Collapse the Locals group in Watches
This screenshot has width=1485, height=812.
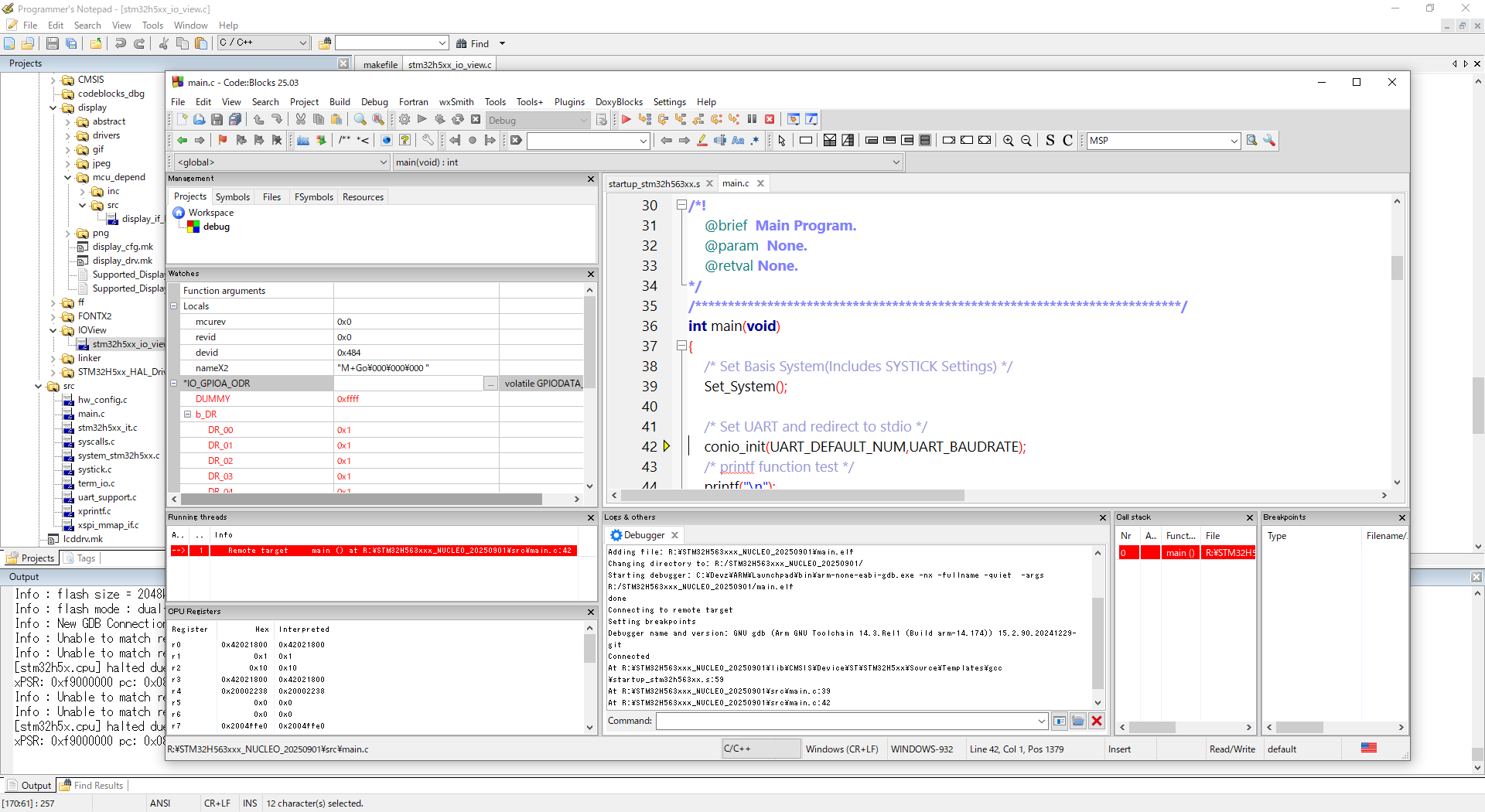click(x=174, y=306)
